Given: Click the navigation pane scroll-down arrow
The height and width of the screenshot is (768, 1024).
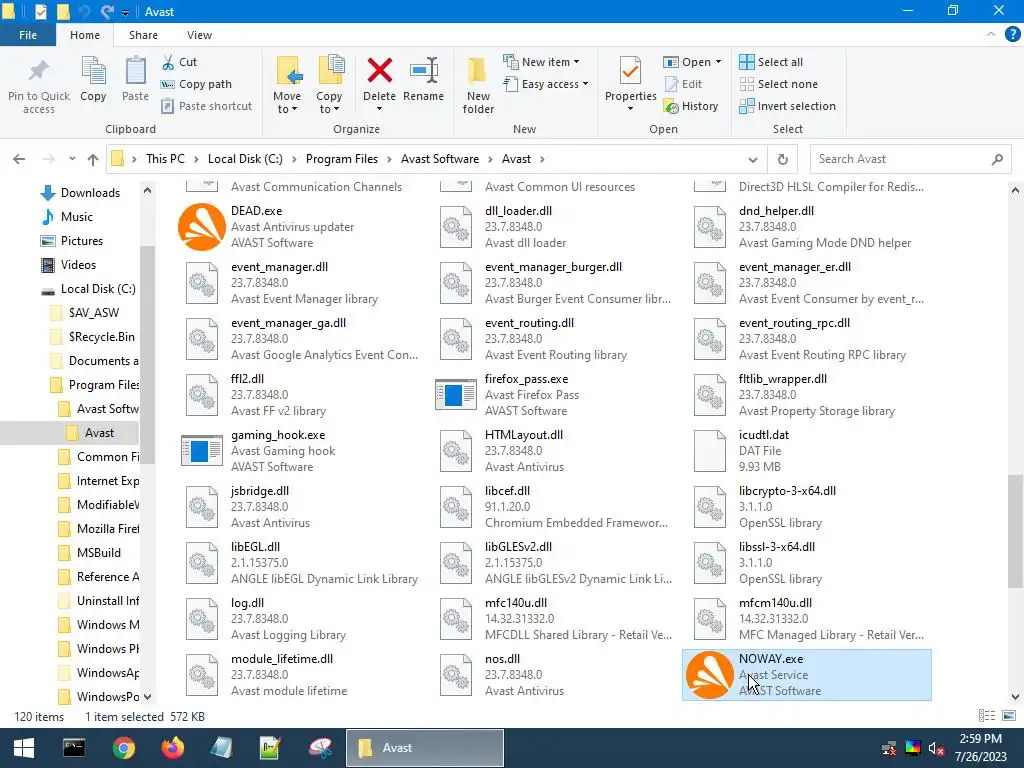Looking at the screenshot, I should pyautogui.click(x=148, y=697).
